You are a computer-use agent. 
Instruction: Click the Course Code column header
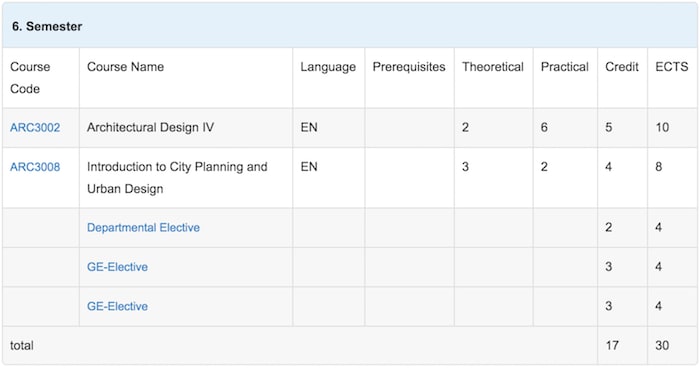30,78
